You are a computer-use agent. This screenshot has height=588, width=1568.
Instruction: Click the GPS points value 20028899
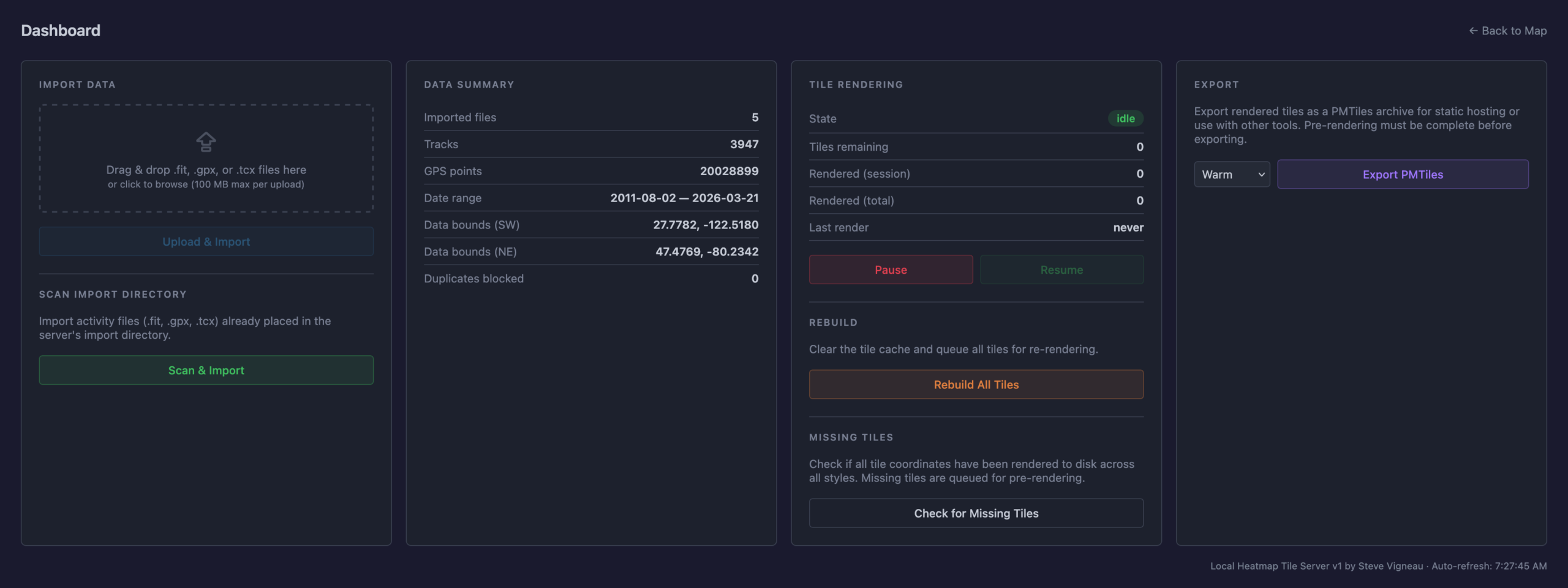tap(729, 171)
